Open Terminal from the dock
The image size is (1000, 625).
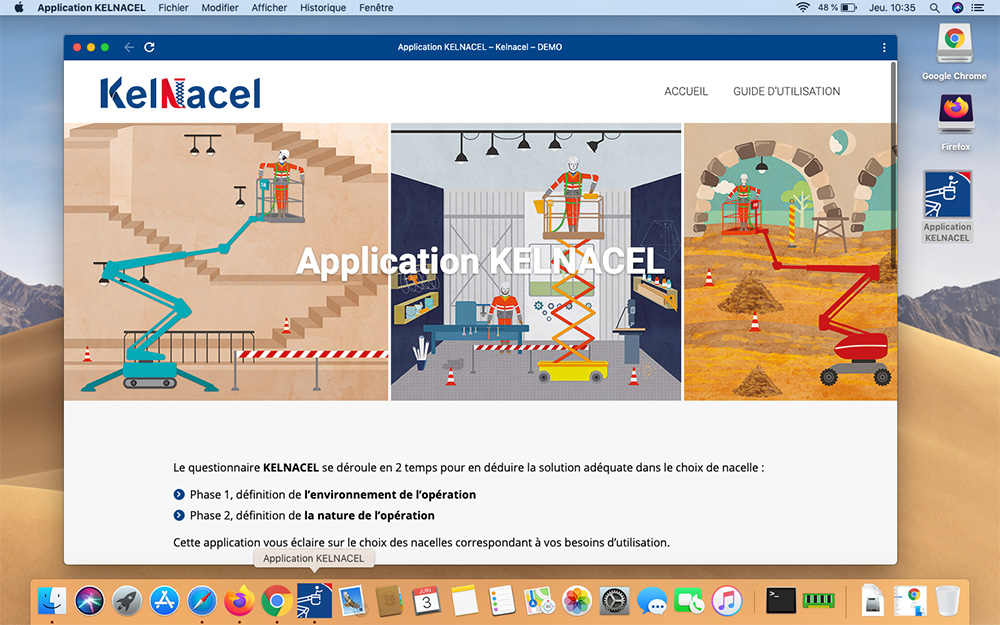click(x=781, y=600)
